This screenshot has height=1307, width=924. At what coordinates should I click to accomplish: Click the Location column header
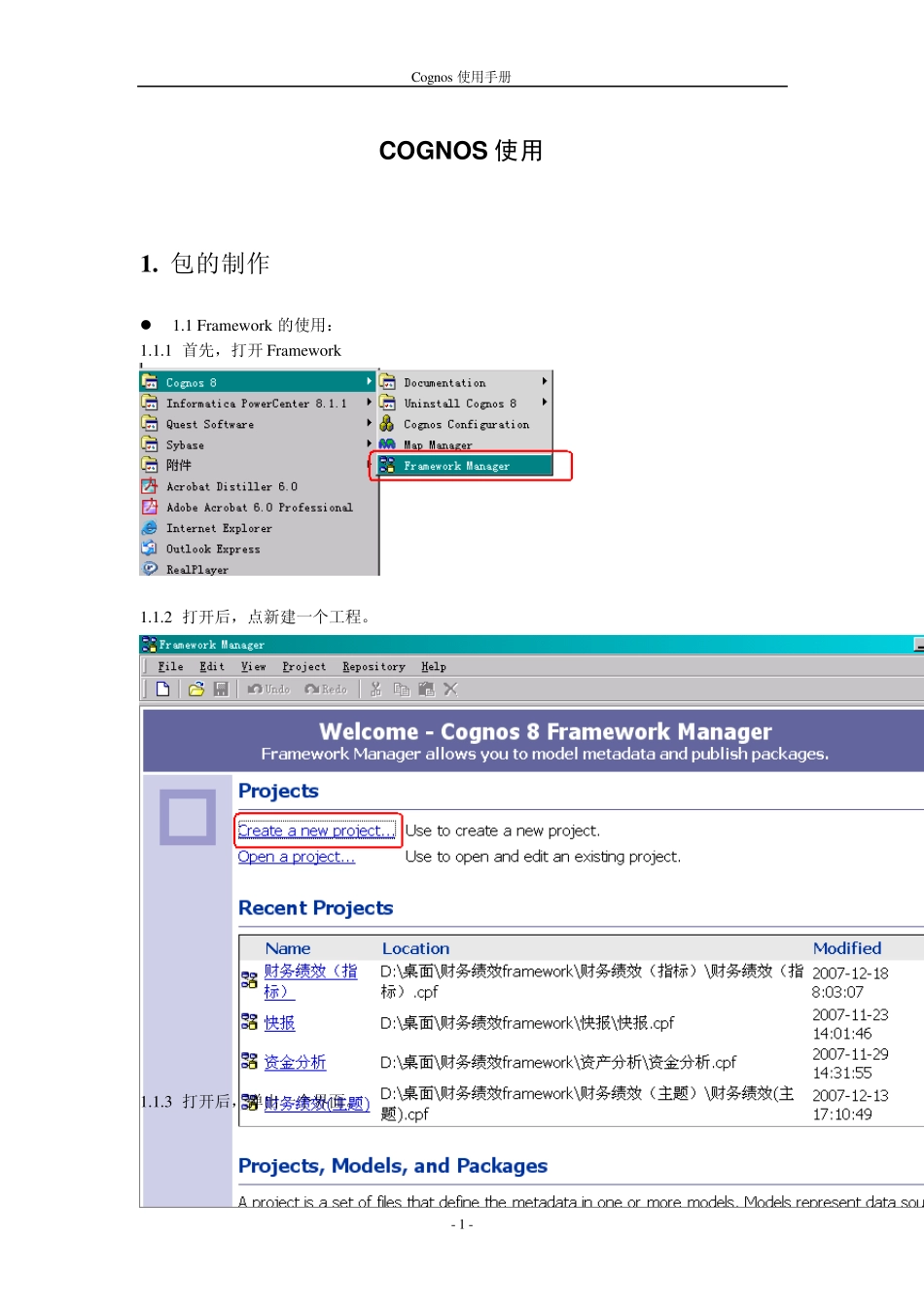(x=415, y=948)
